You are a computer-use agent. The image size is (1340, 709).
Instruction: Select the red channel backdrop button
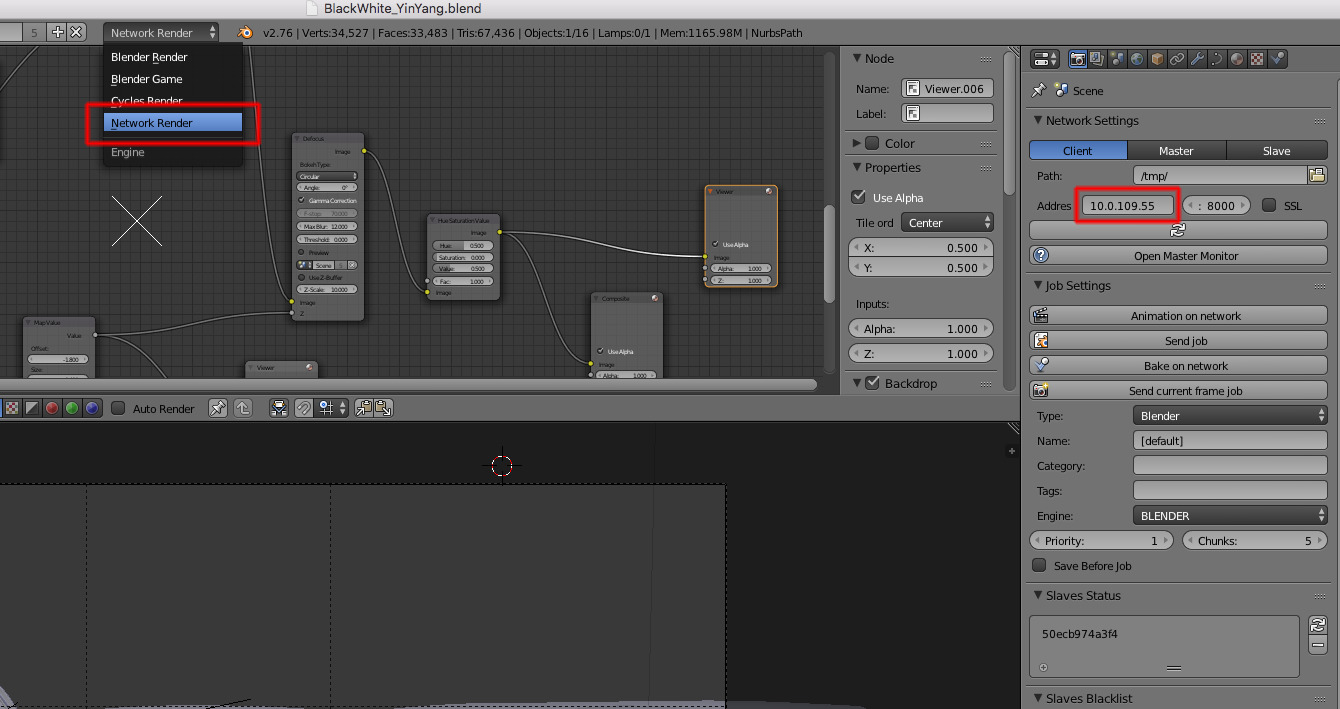click(51, 408)
